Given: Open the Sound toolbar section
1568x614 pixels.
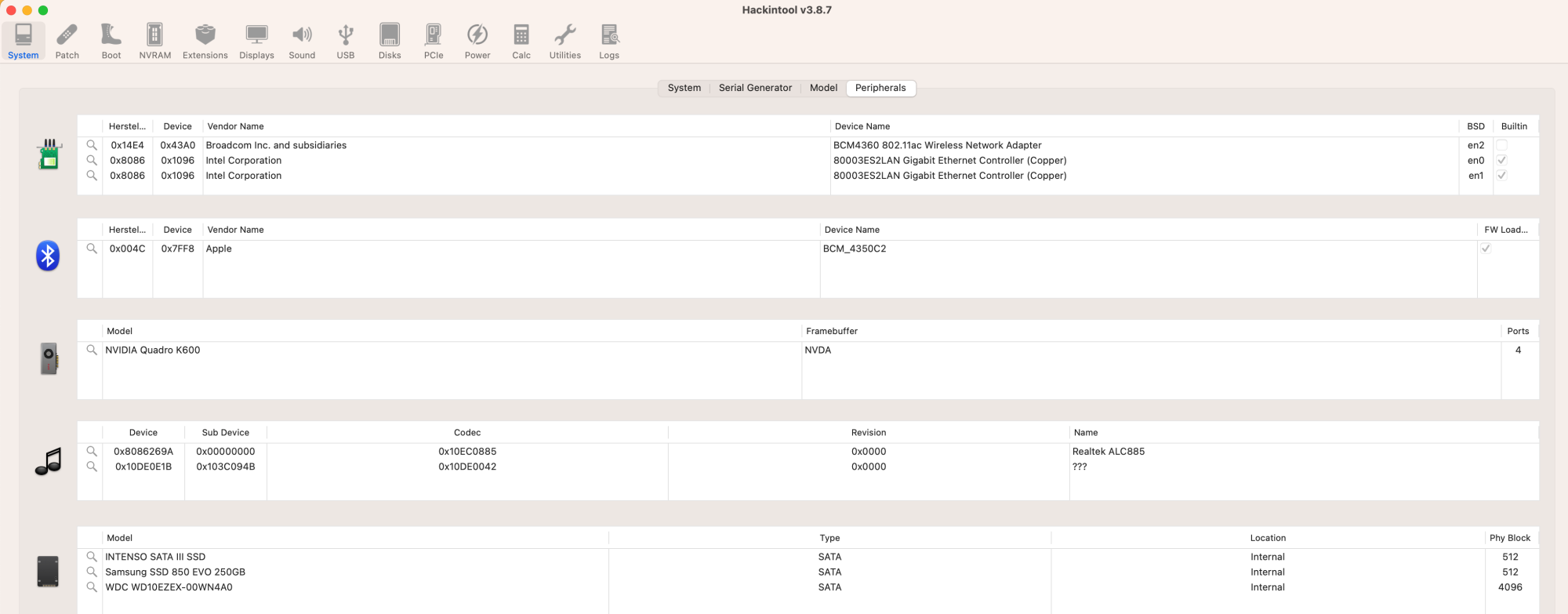Looking at the screenshot, I should click(x=302, y=41).
